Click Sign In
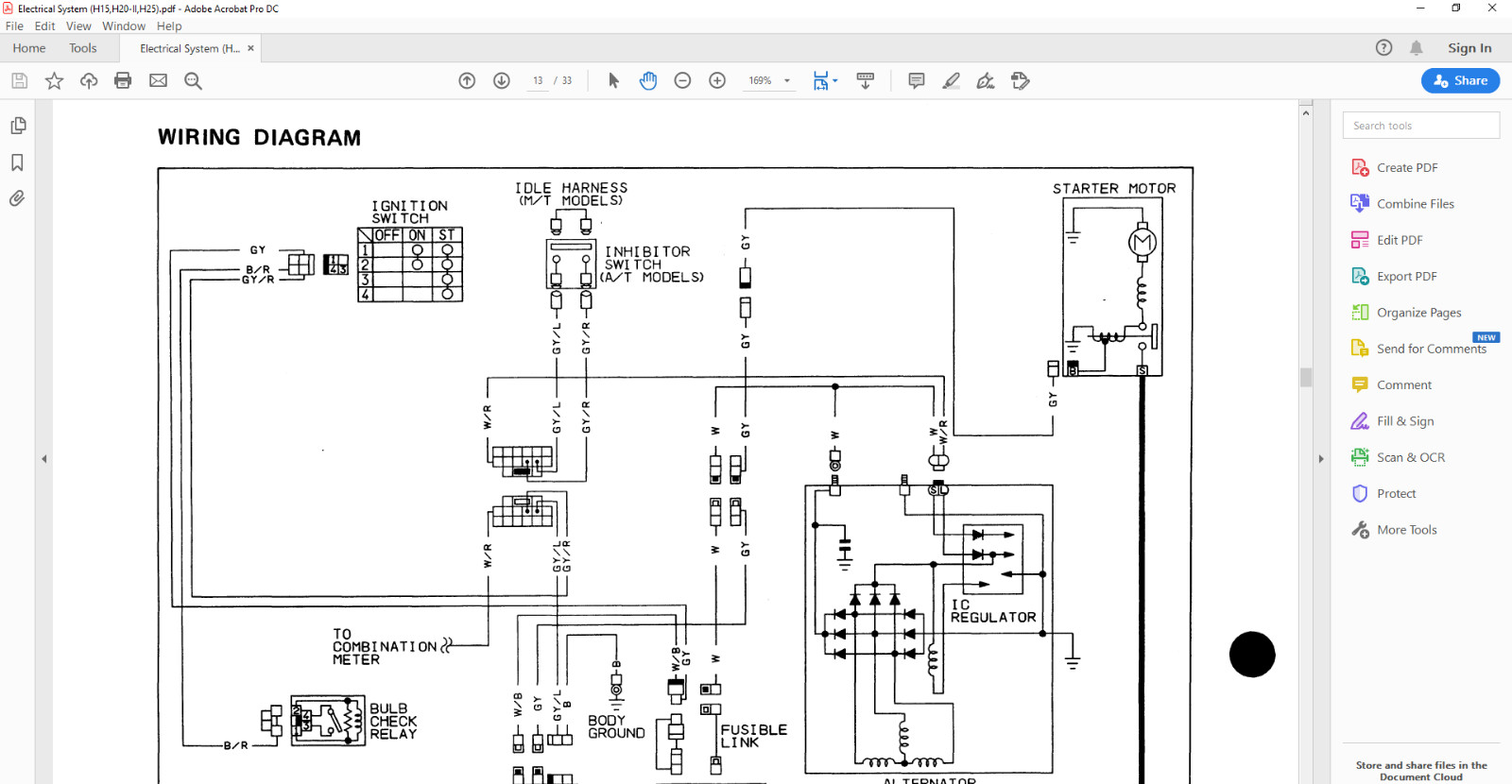Screen dimensions: 1512x784 tap(1469, 48)
